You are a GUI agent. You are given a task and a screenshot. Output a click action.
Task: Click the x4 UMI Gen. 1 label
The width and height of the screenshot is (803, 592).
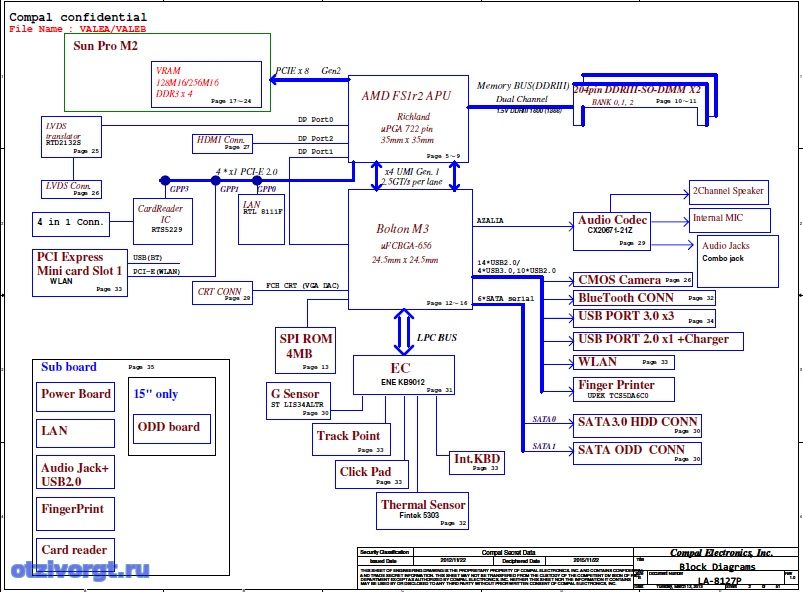pyautogui.click(x=412, y=172)
